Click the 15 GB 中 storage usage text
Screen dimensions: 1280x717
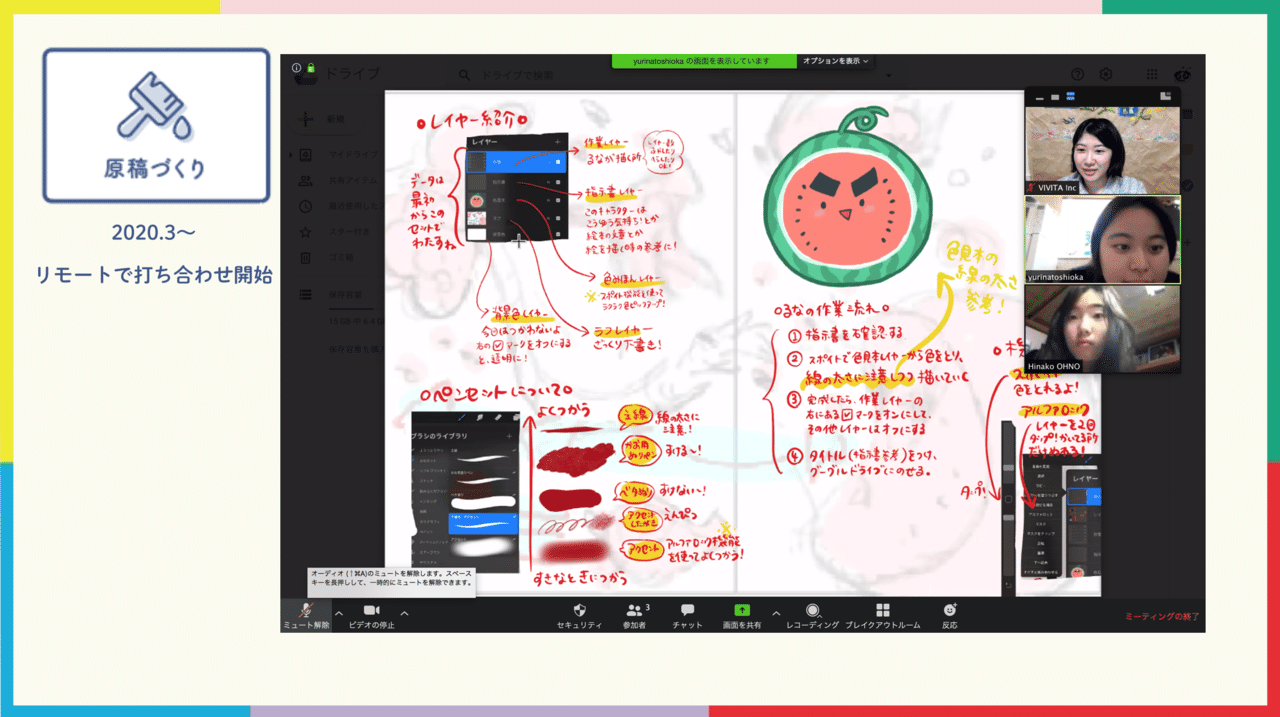(x=356, y=322)
